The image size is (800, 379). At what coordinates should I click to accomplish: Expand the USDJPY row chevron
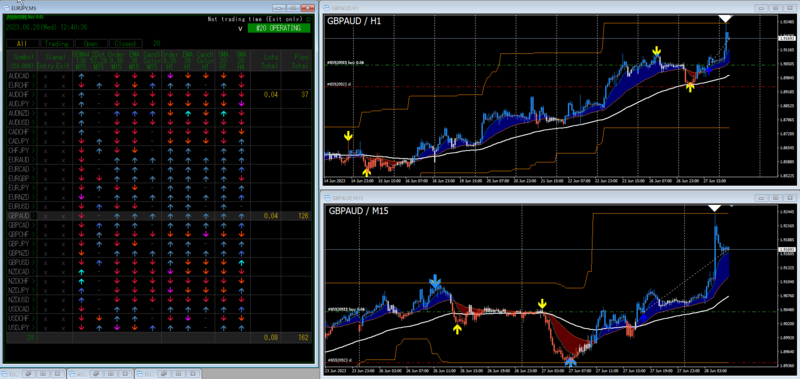click(x=33, y=327)
